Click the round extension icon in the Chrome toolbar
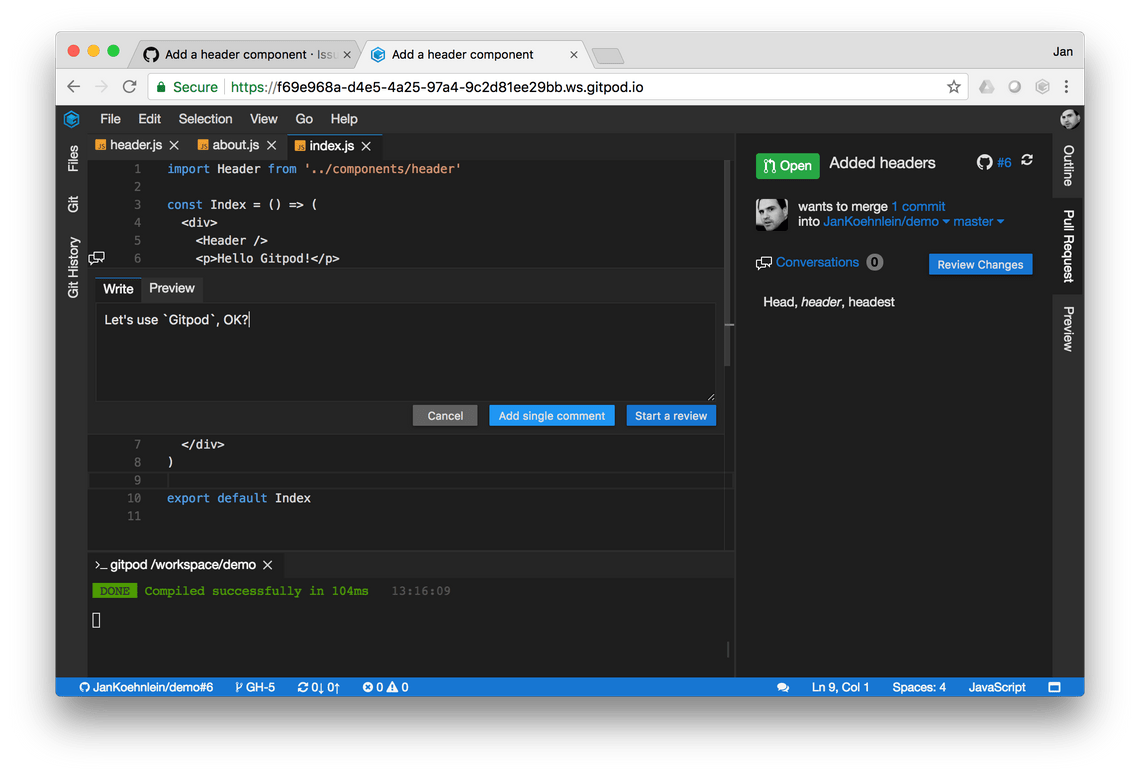The image size is (1140, 776). pyautogui.click(x=1014, y=87)
